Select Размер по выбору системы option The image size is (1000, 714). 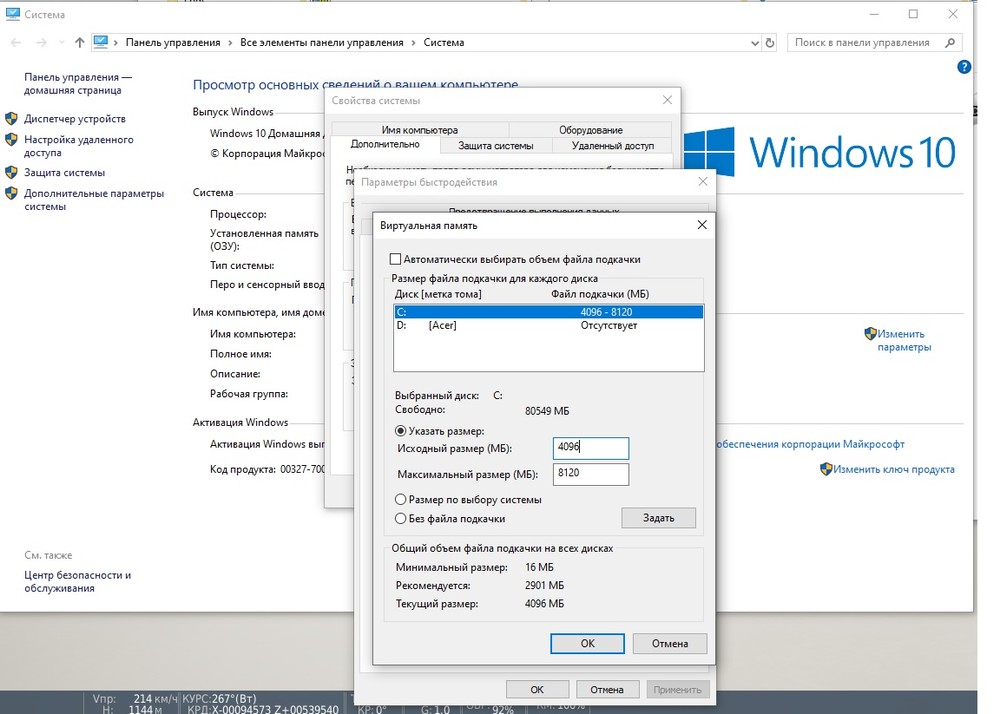click(401, 499)
